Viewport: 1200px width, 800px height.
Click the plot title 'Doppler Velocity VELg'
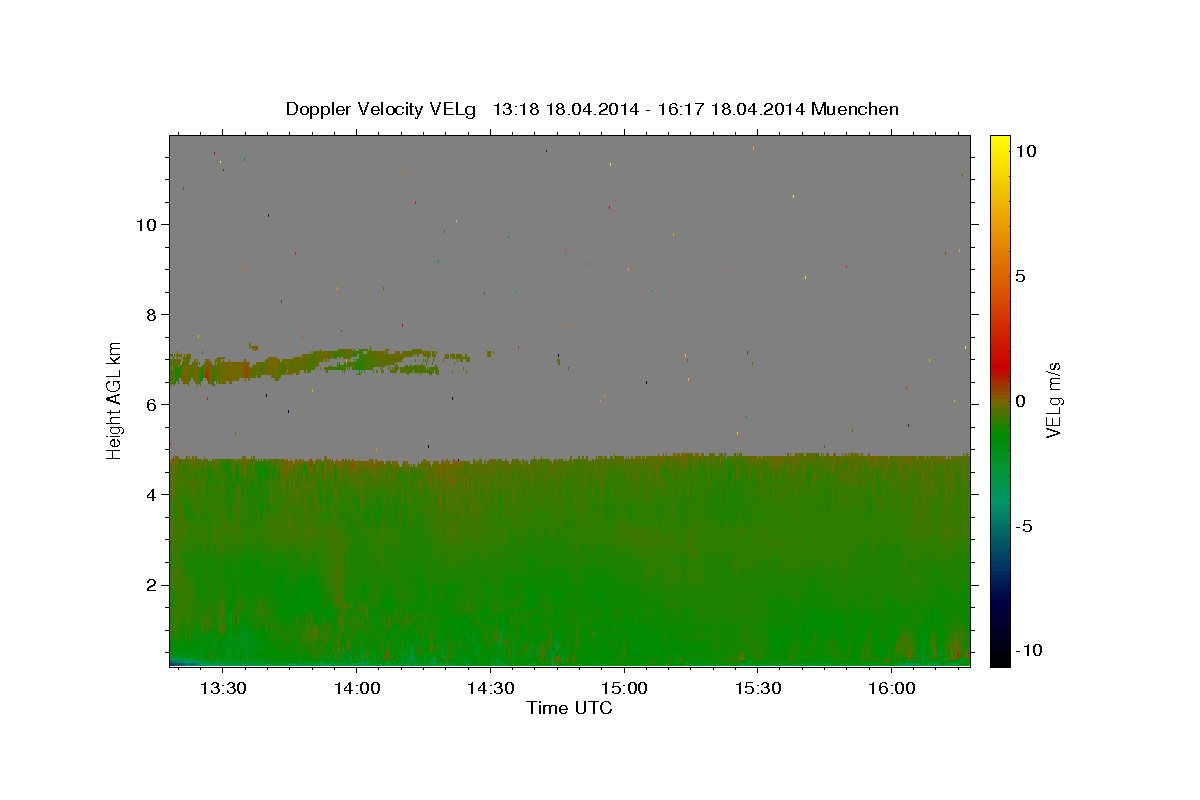(x=382, y=109)
